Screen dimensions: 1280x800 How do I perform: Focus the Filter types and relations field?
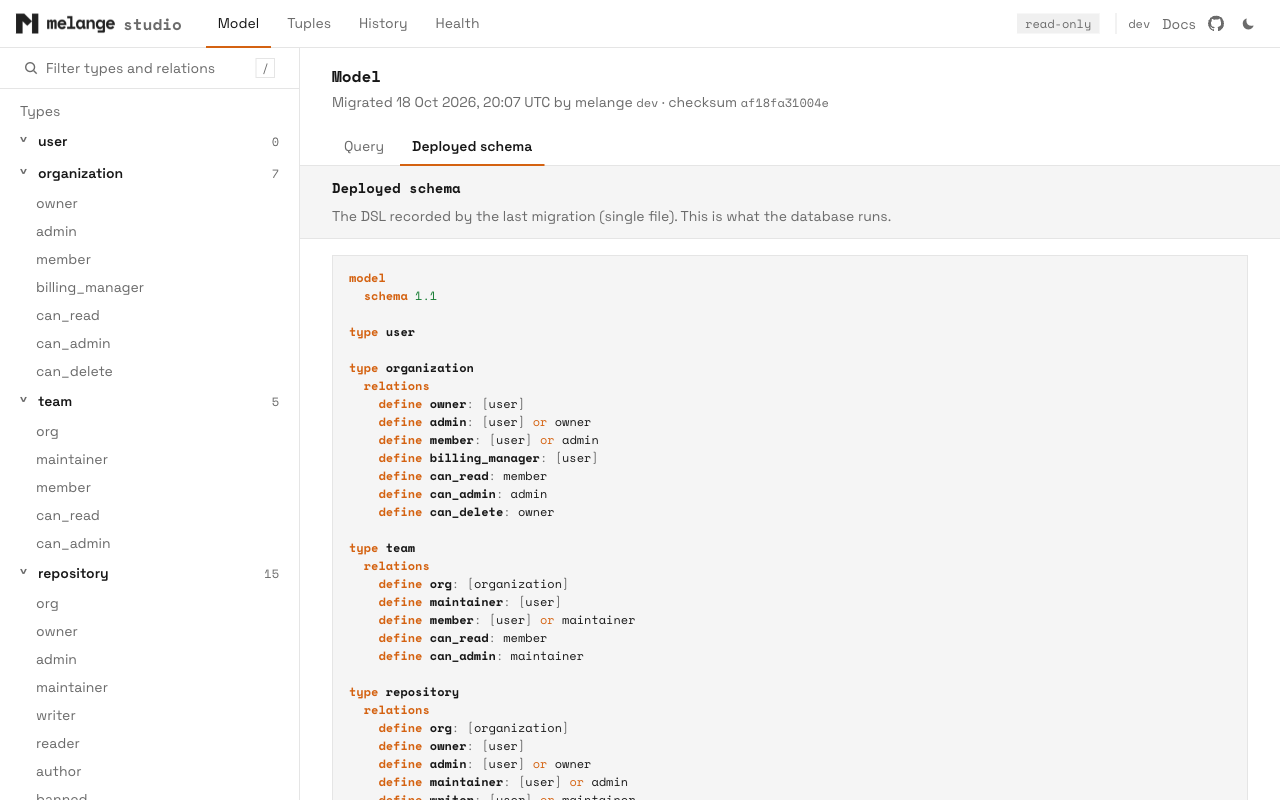coord(150,68)
